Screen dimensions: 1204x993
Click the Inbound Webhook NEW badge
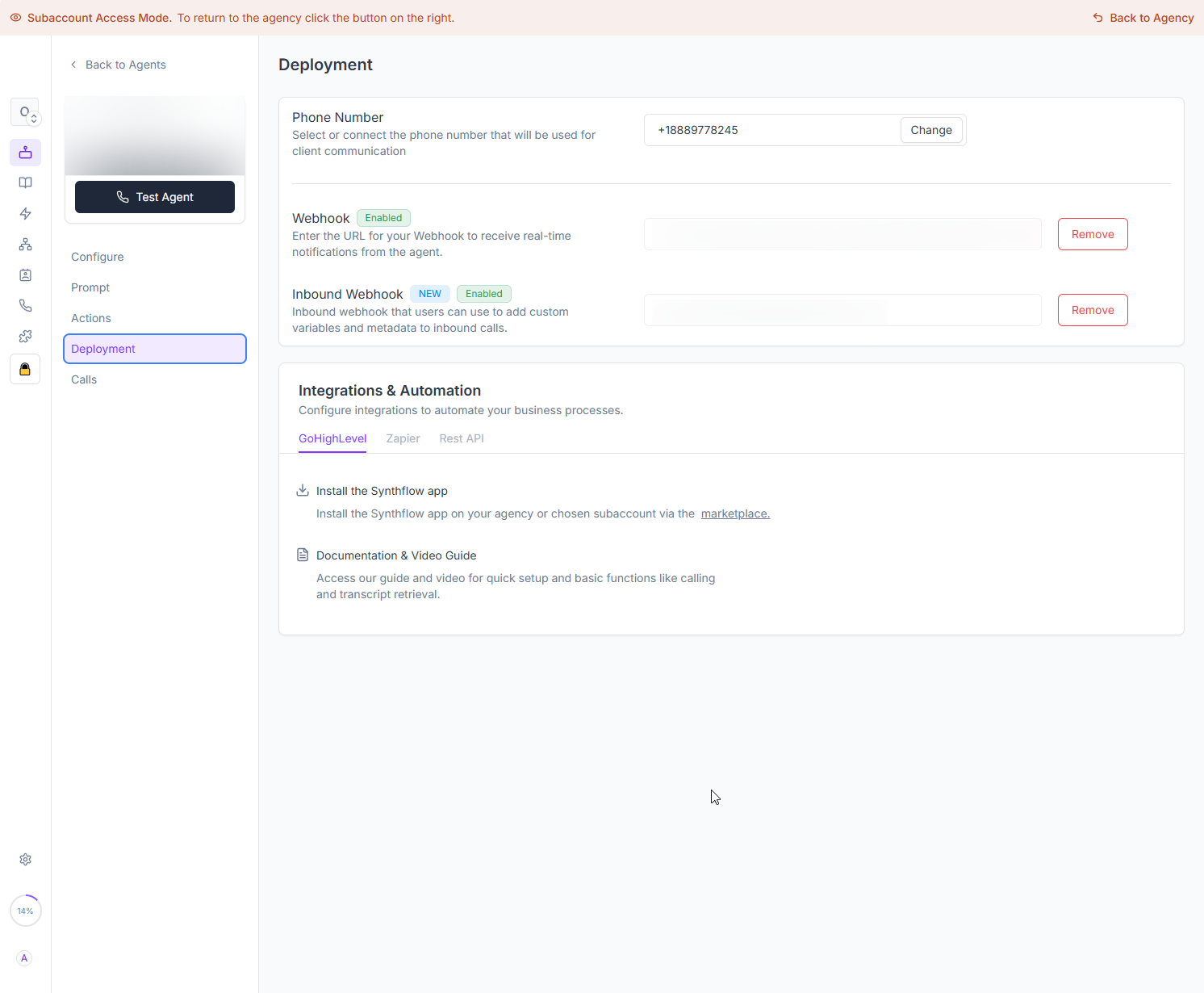pyautogui.click(x=430, y=294)
